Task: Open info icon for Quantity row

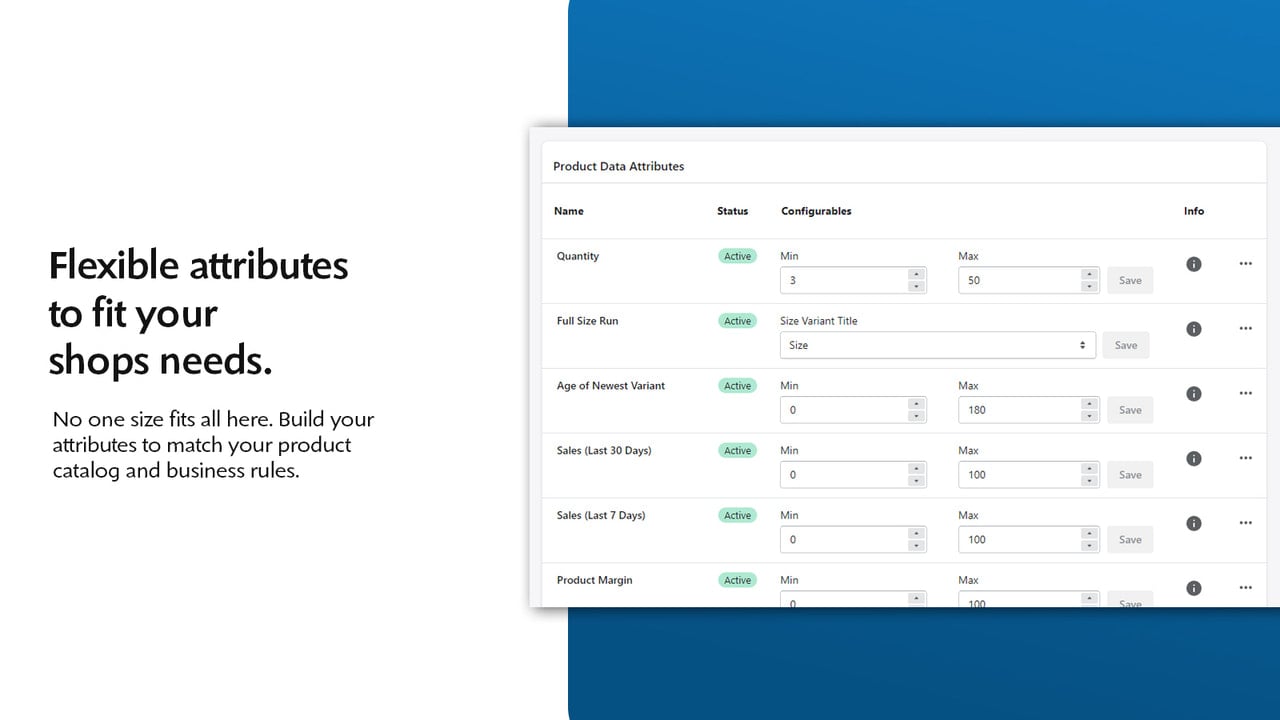Action: tap(1193, 264)
